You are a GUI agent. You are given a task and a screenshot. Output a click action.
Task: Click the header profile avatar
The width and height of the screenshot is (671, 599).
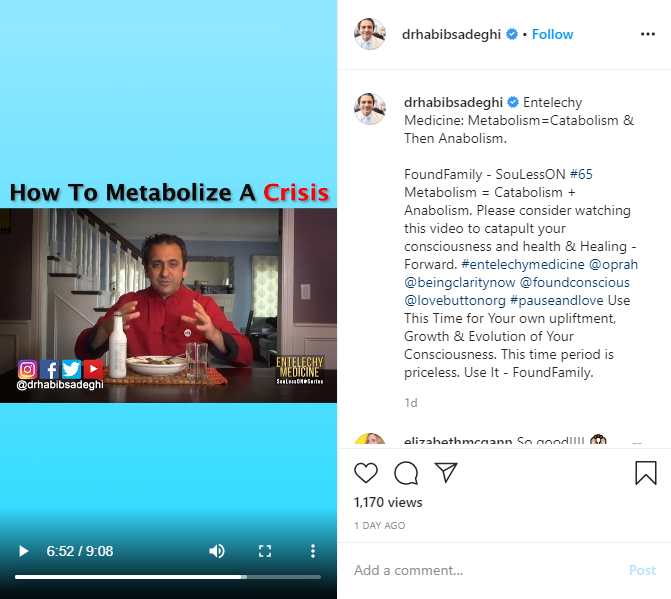[370, 34]
